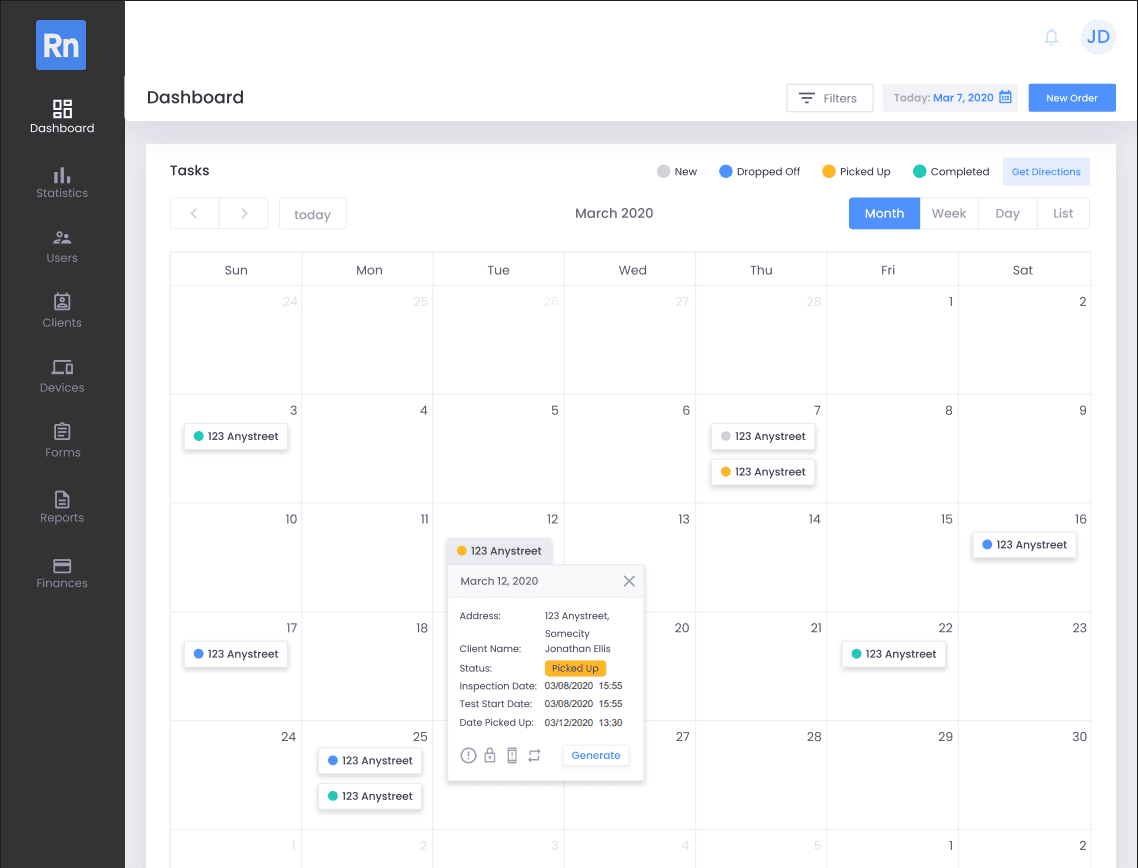Toggle the Completed status legend
Screen dimensions: 1138x868
tap(951, 172)
